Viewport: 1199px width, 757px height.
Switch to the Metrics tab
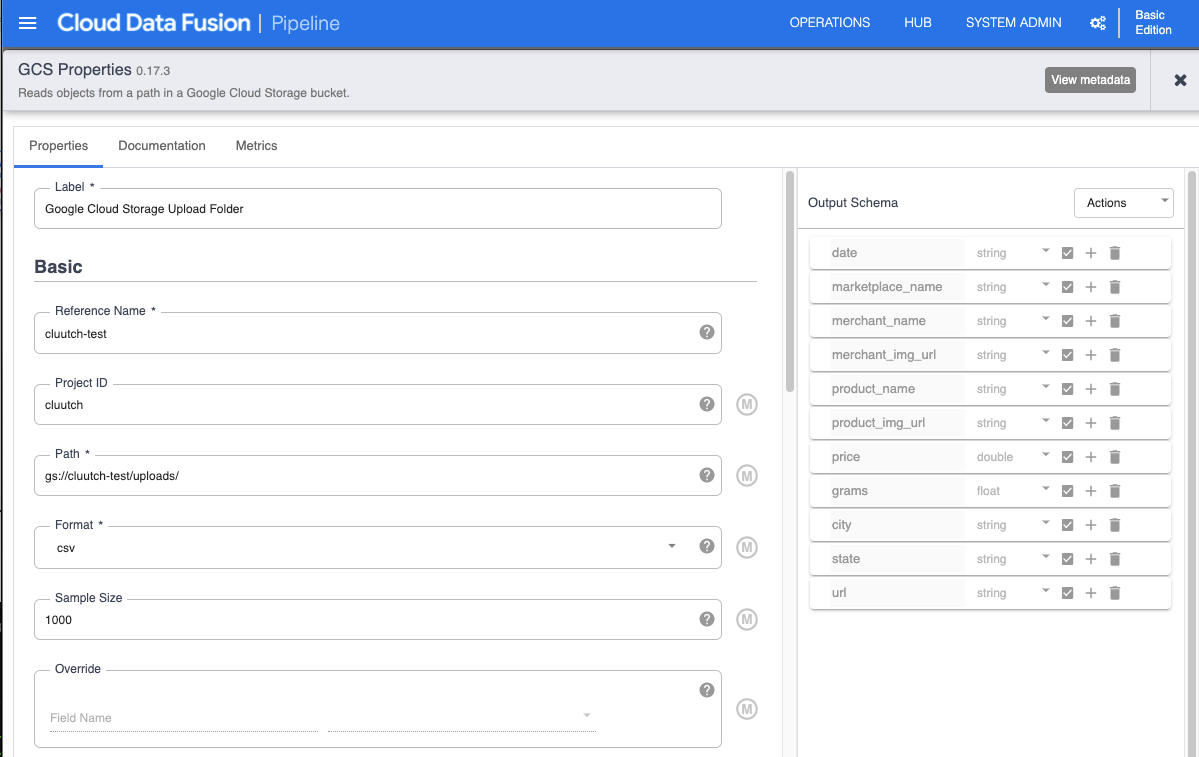pos(256,146)
